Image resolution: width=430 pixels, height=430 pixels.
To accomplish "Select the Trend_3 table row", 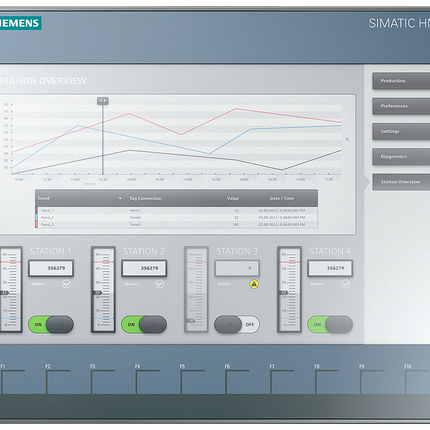I will (x=176, y=225).
